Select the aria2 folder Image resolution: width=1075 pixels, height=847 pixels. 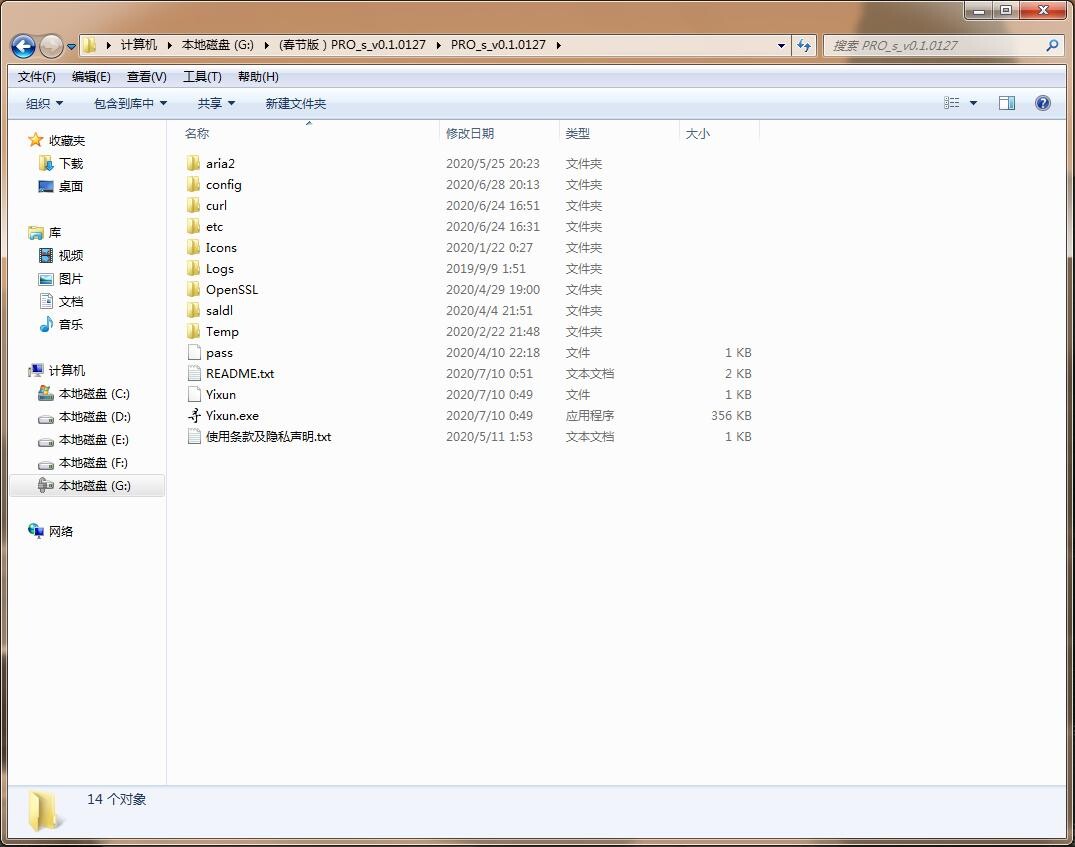[220, 163]
